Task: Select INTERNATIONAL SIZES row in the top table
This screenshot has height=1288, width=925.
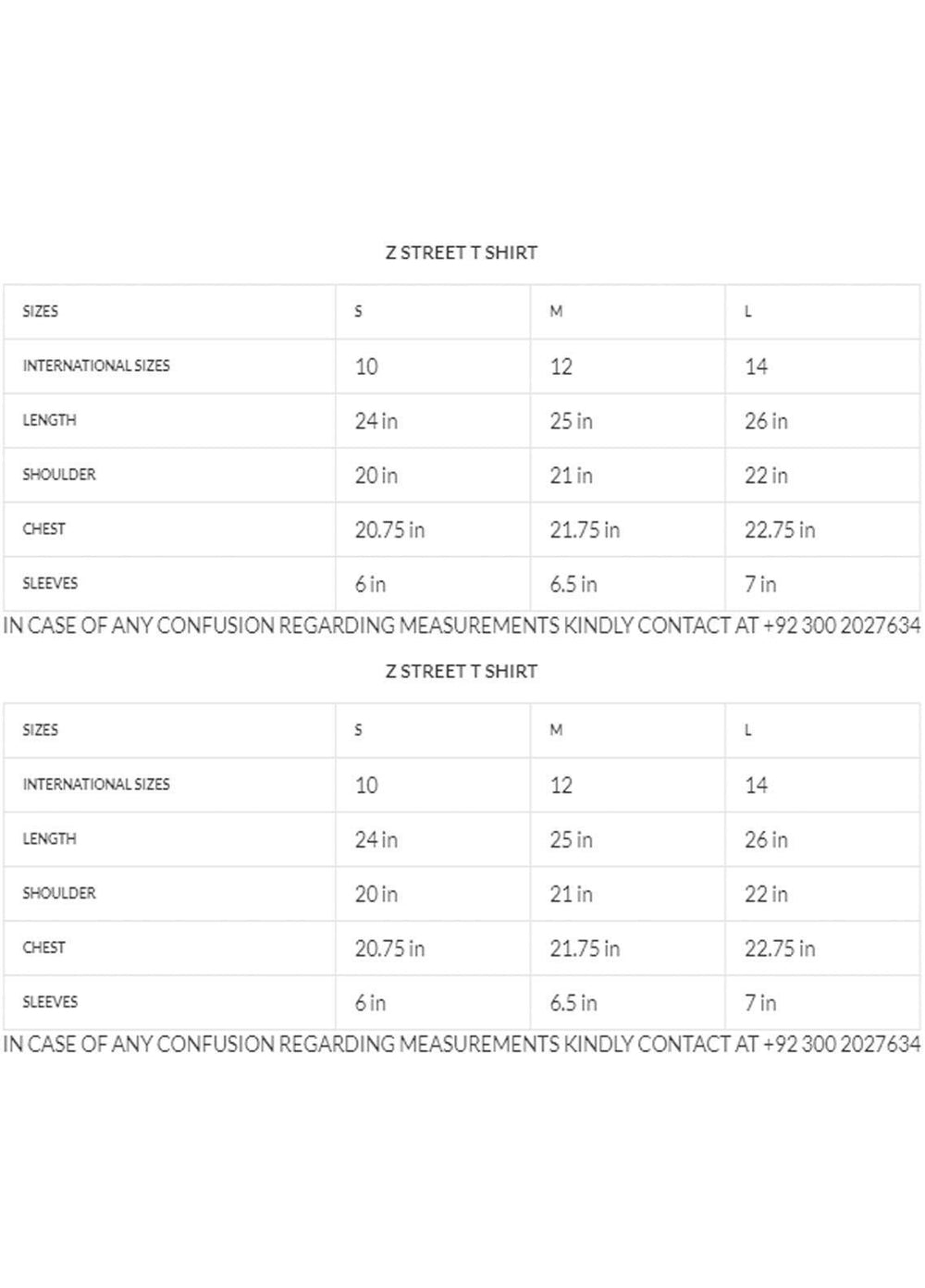Action: (461, 366)
